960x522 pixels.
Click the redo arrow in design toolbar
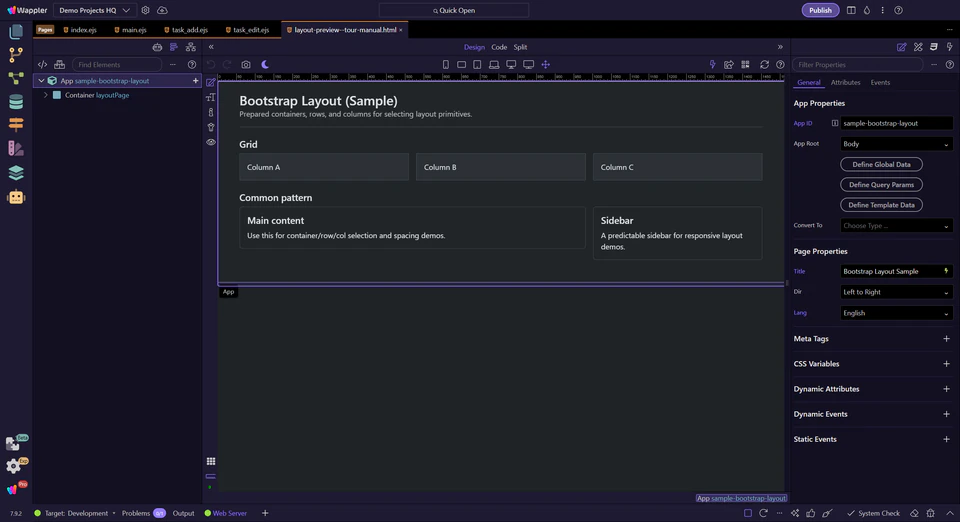point(227,64)
